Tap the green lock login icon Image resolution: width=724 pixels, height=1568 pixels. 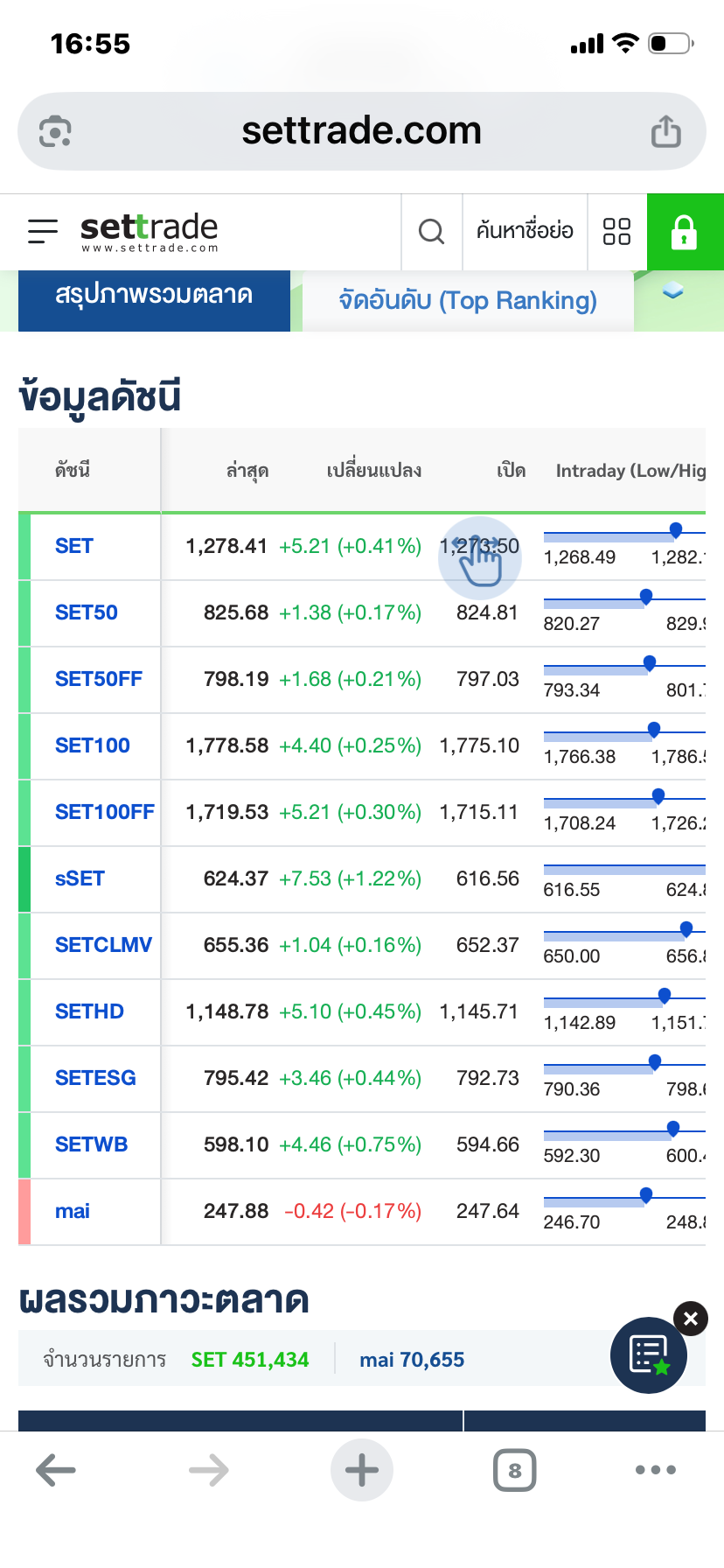[x=684, y=232]
